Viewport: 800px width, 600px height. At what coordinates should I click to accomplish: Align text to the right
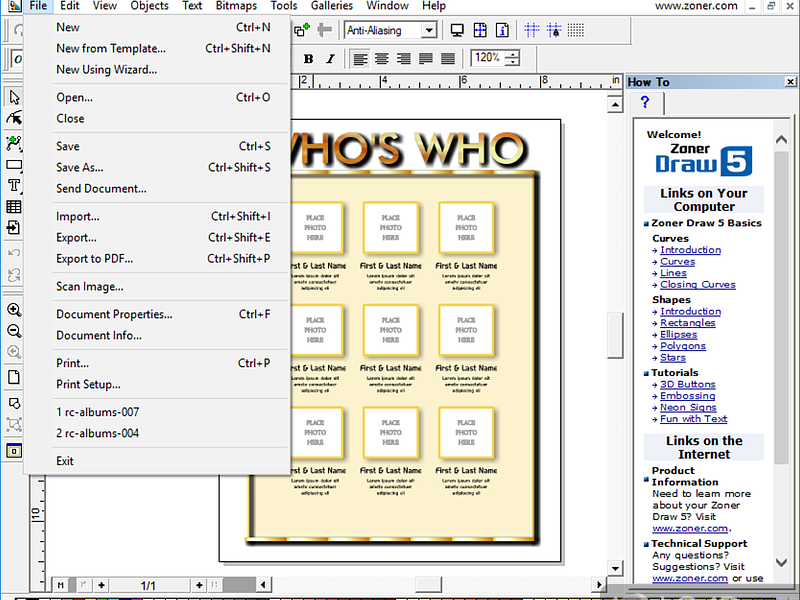click(x=404, y=59)
